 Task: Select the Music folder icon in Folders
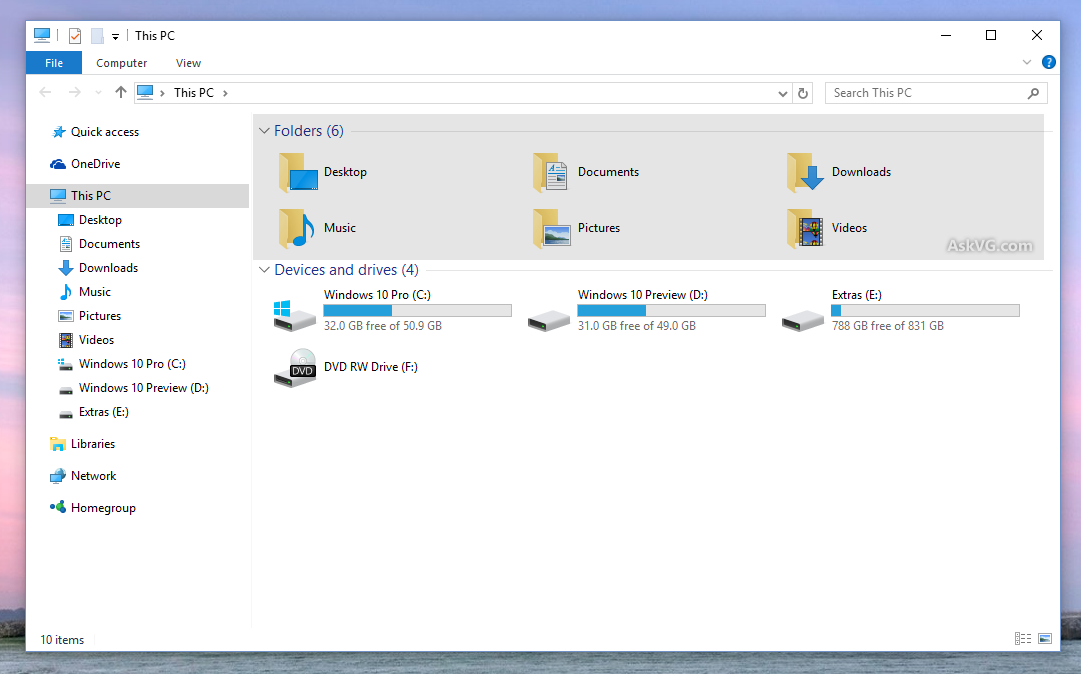(x=297, y=228)
